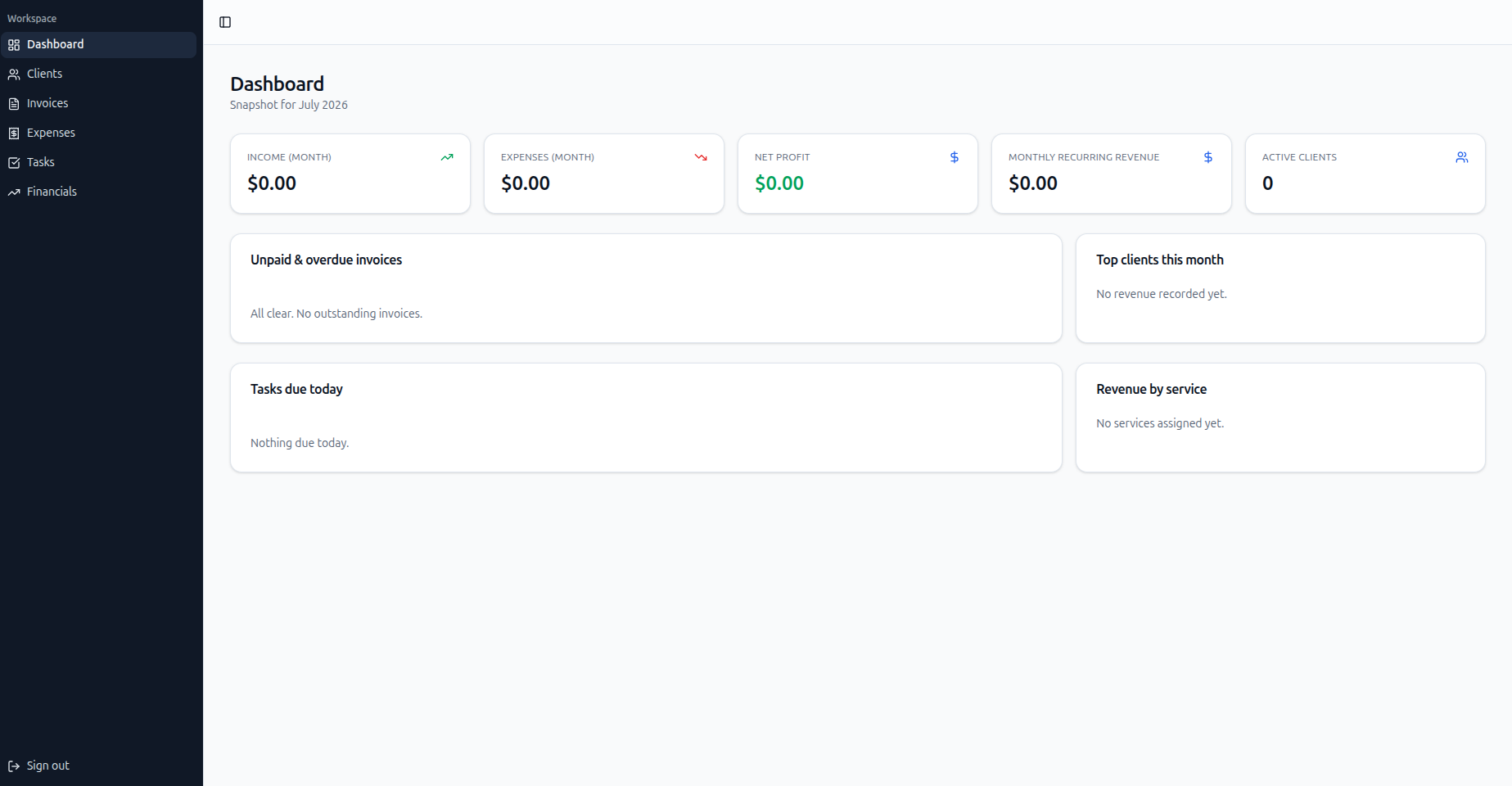
Task: Click dollar icon on Monthly Recurring Revenue card
Action: pyautogui.click(x=1208, y=157)
